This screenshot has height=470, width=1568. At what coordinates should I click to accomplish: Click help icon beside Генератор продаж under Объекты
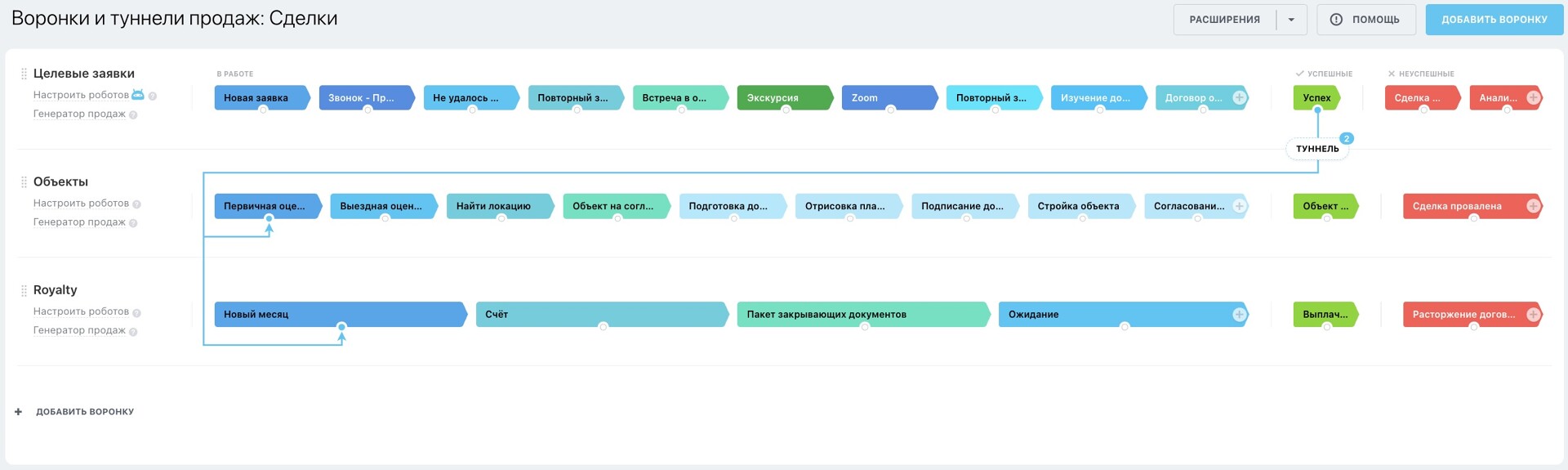pyautogui.click(x=133, y=223)
